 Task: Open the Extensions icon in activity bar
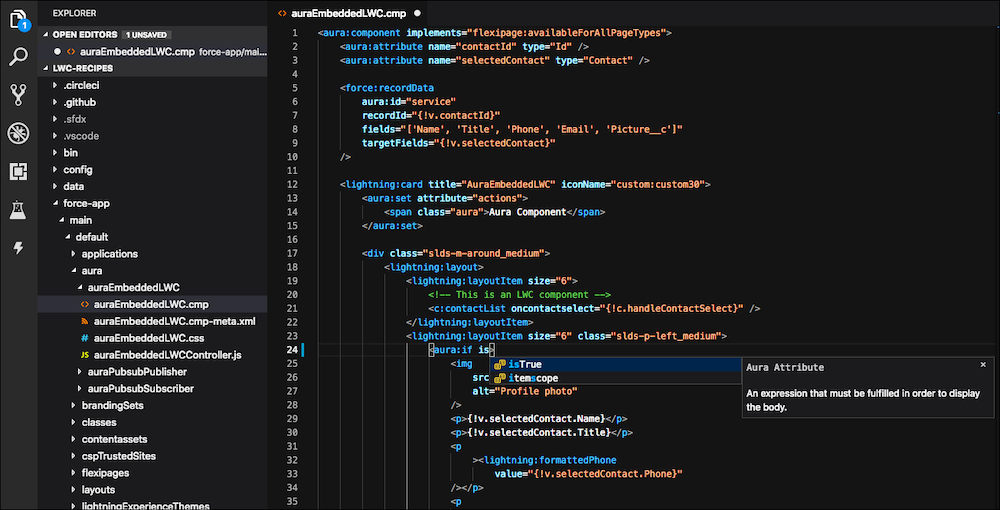(x=18, y=171)
